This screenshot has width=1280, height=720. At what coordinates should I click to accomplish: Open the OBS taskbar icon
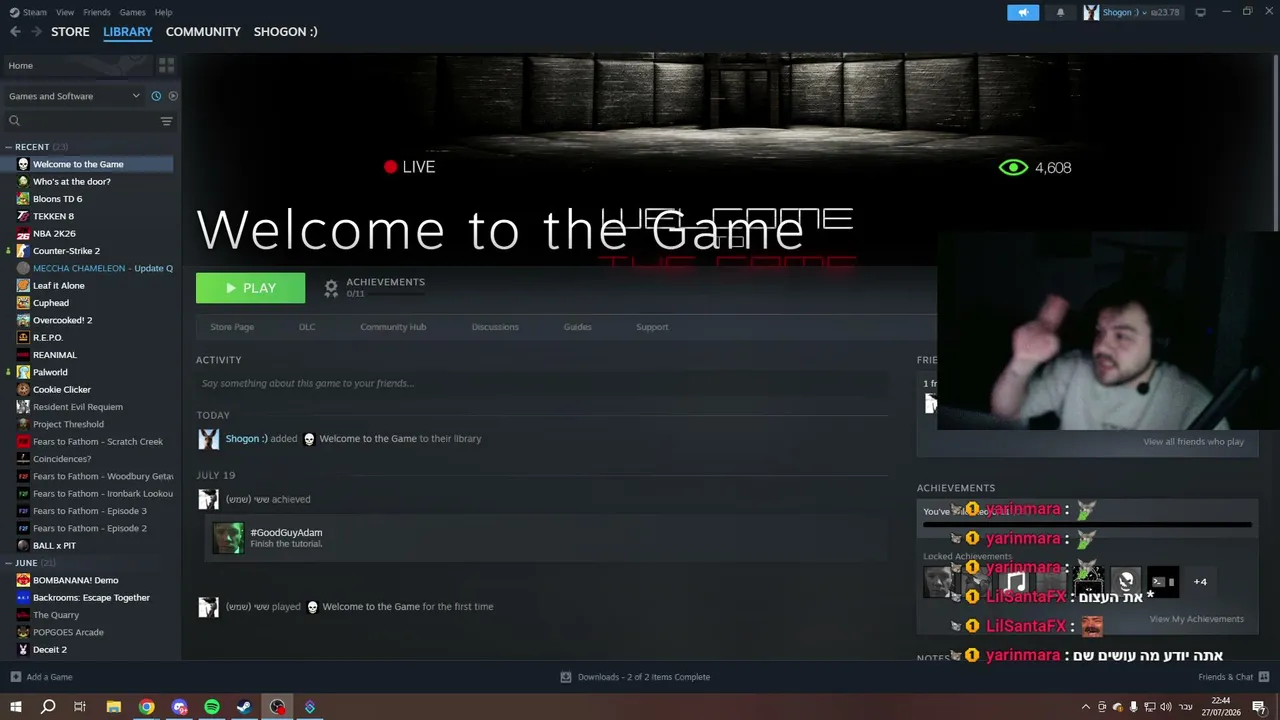[x=277, y=707]
